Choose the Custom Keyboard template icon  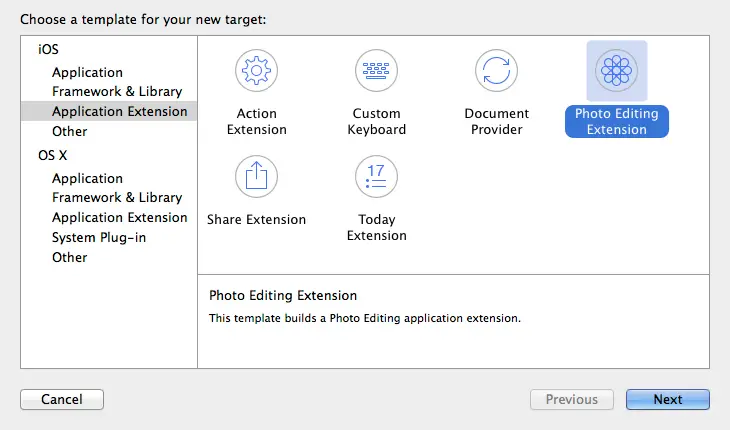pos(377,70)
